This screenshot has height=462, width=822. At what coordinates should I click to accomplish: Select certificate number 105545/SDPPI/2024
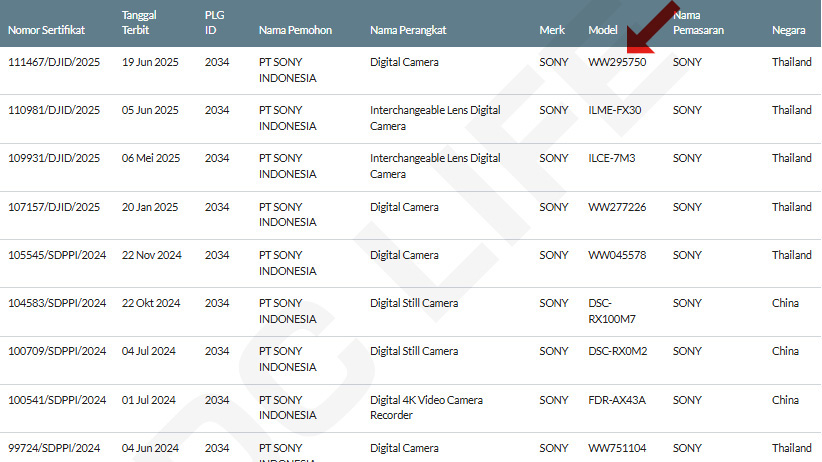(57, 255)
